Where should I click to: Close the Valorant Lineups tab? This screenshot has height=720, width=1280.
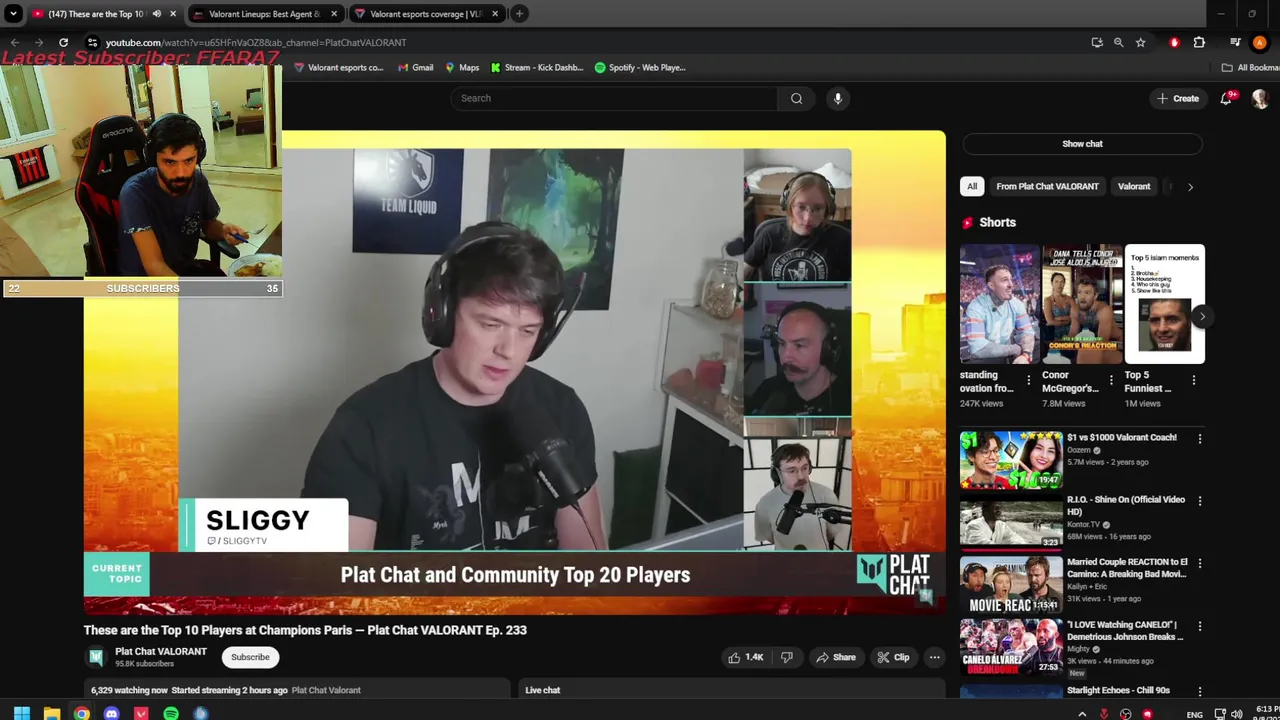tap(334, 14)
